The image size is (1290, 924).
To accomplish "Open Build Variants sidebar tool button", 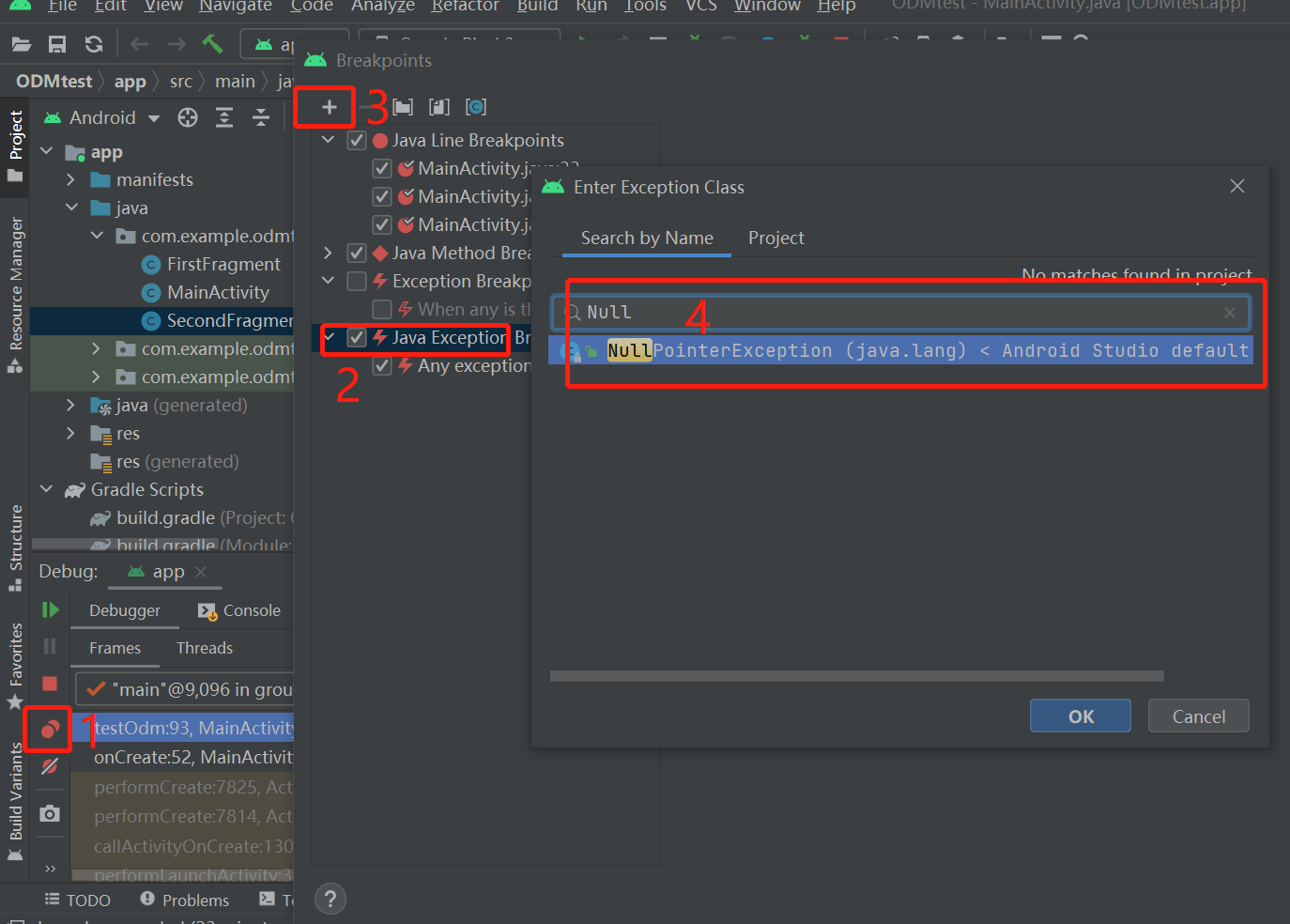I will point(15,801).
